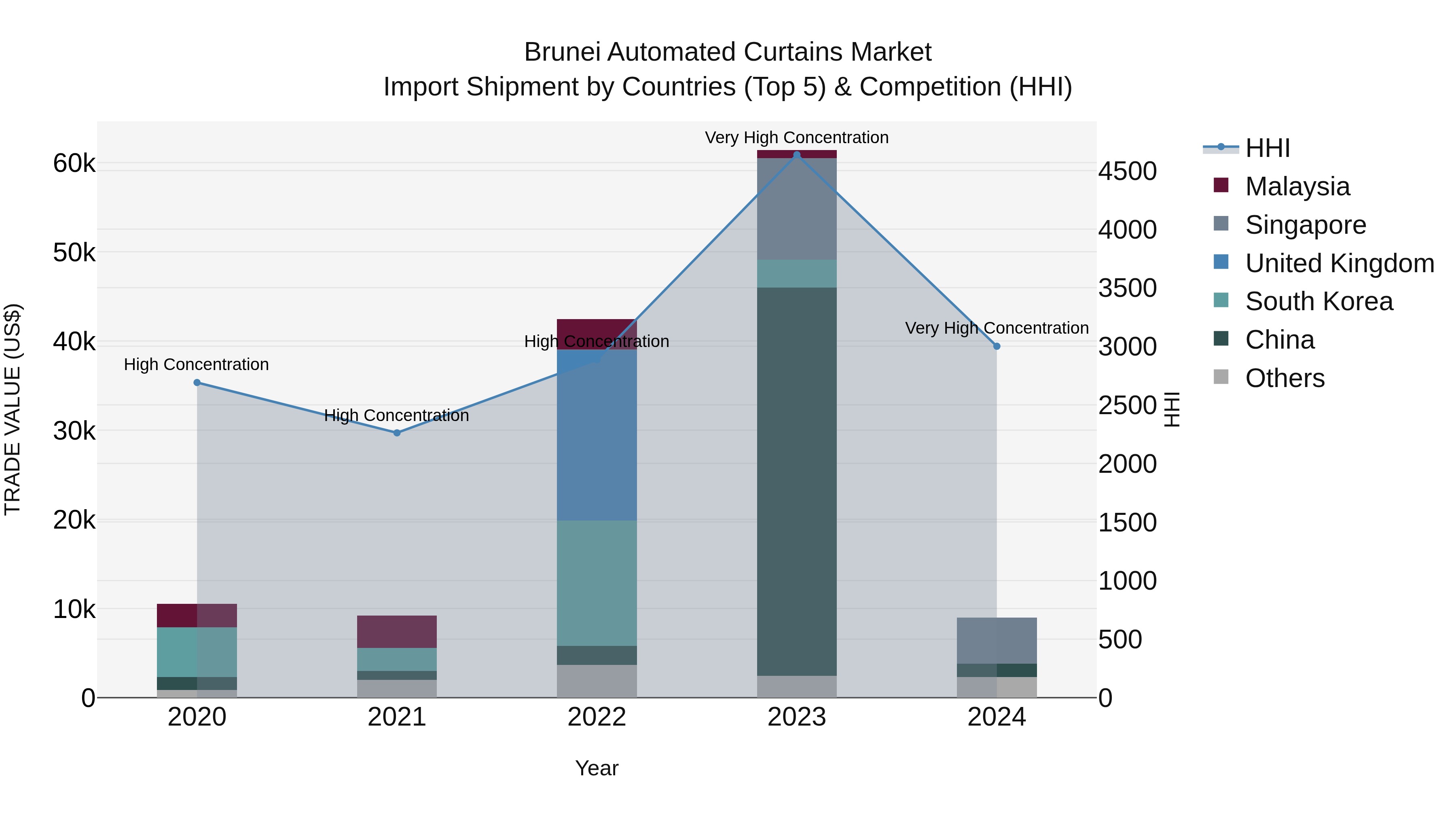Viewport: 1456px width, 819px height.
Task: Click the 2024 x-axis tick label
Action: pyautogui.click(x=997, y=717)
